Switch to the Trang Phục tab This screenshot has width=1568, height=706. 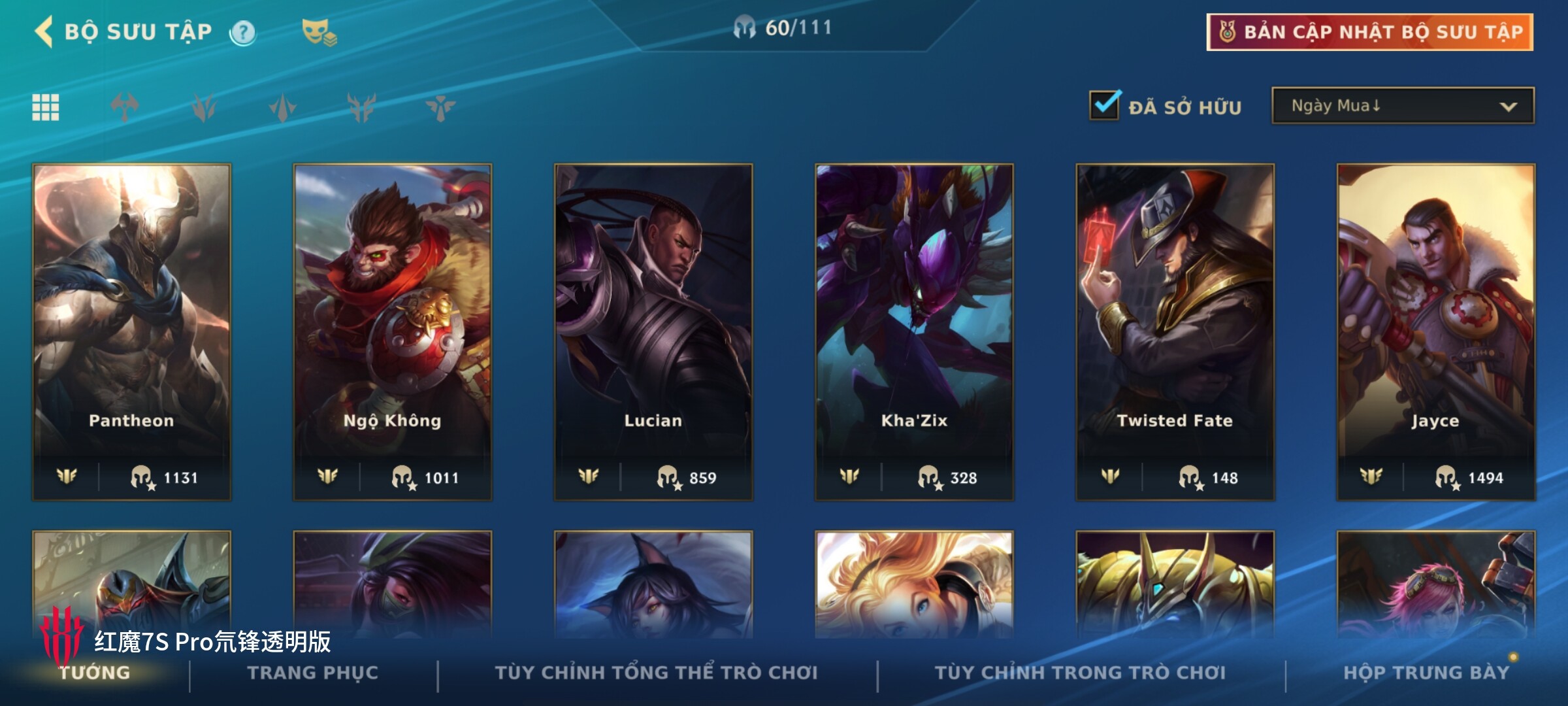click(x=313, y=673)
